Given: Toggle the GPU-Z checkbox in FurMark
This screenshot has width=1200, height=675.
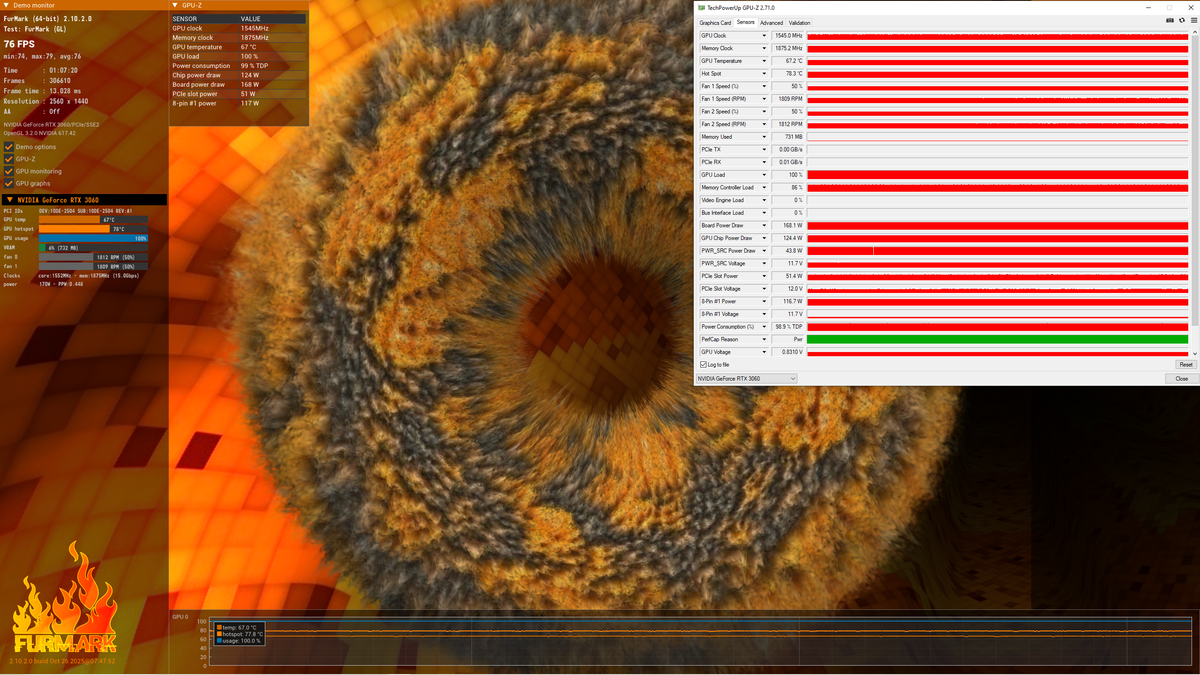Looking at the screenshot, I should click(9, 159).
